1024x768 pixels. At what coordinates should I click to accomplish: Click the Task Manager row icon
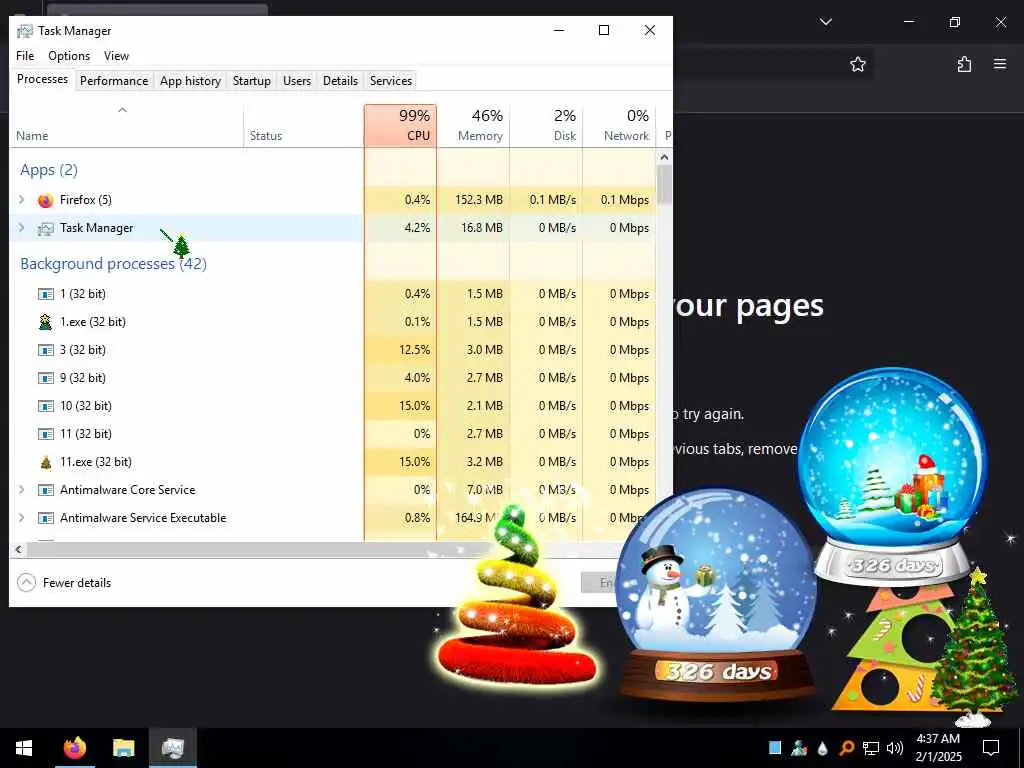(x=45, y=228)
